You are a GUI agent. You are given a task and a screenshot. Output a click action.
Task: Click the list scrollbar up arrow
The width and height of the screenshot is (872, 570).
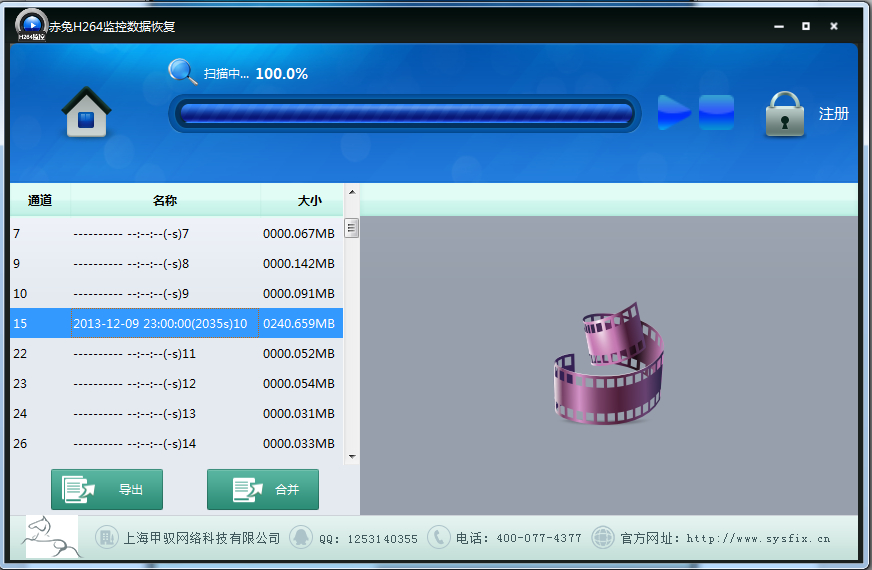(351, 192)
